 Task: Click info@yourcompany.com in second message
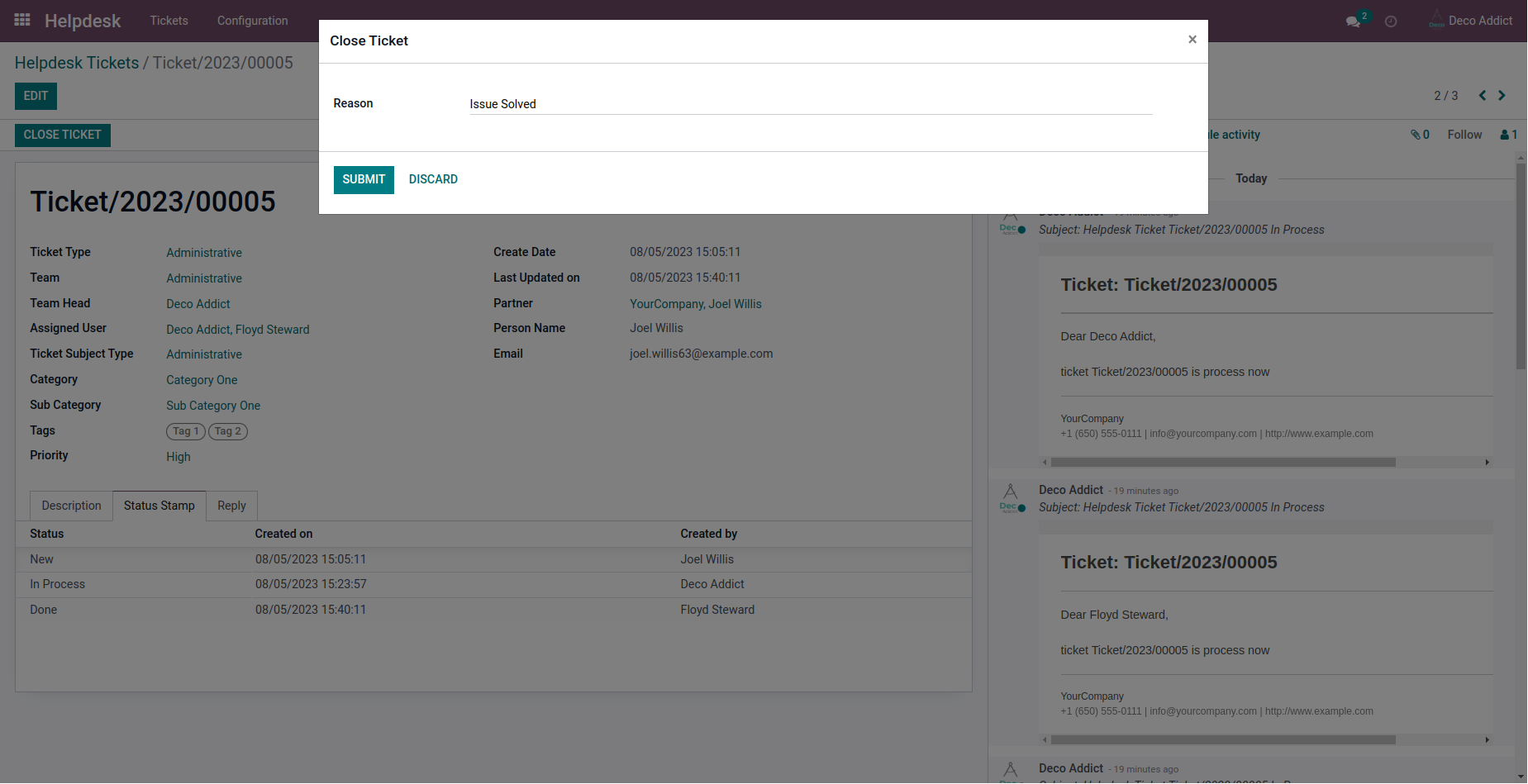1203,711
